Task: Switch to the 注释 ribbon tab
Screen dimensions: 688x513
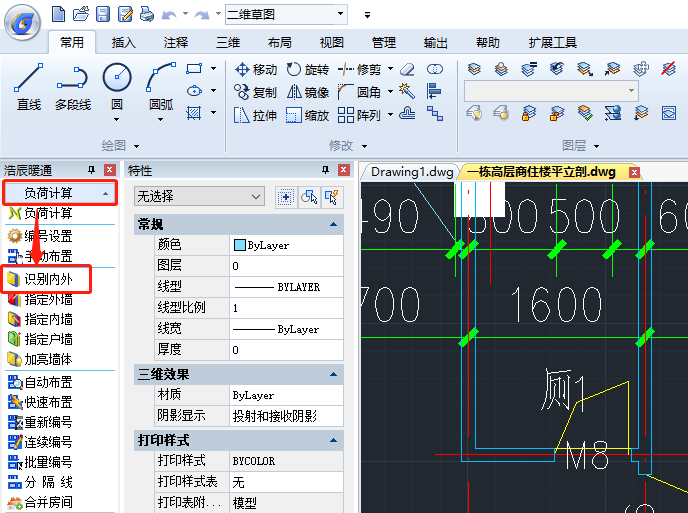Action: tap(176, 43)
